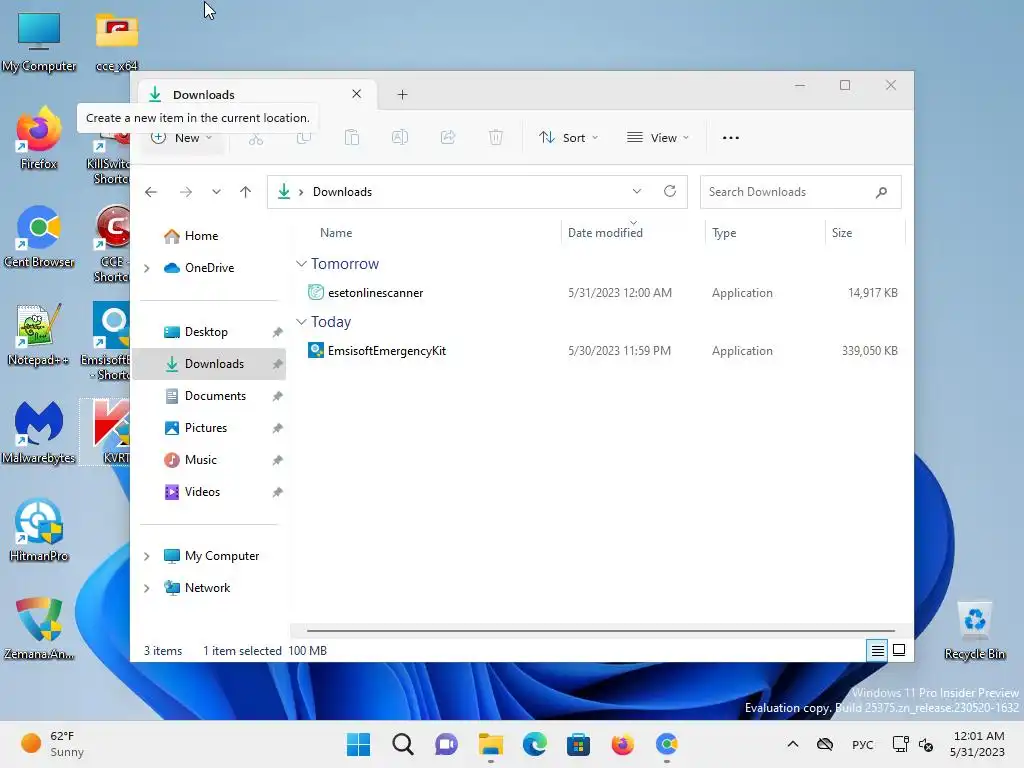Select the Recycle Bin on desktop
The width and height of the screenshot is (1024, 768).
point(975,630)
